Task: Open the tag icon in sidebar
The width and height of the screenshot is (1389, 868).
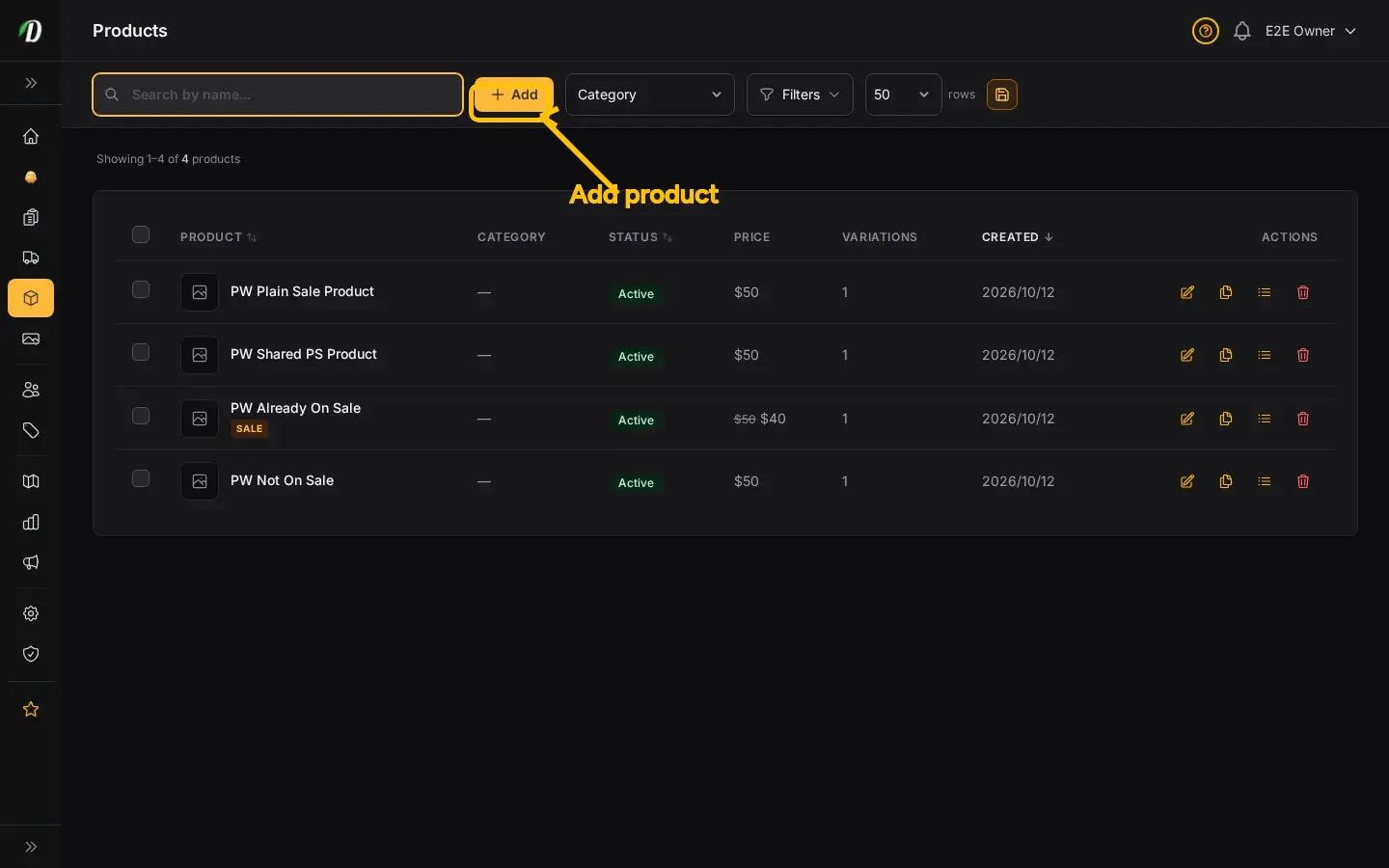Action: click(x=31, y=430)
